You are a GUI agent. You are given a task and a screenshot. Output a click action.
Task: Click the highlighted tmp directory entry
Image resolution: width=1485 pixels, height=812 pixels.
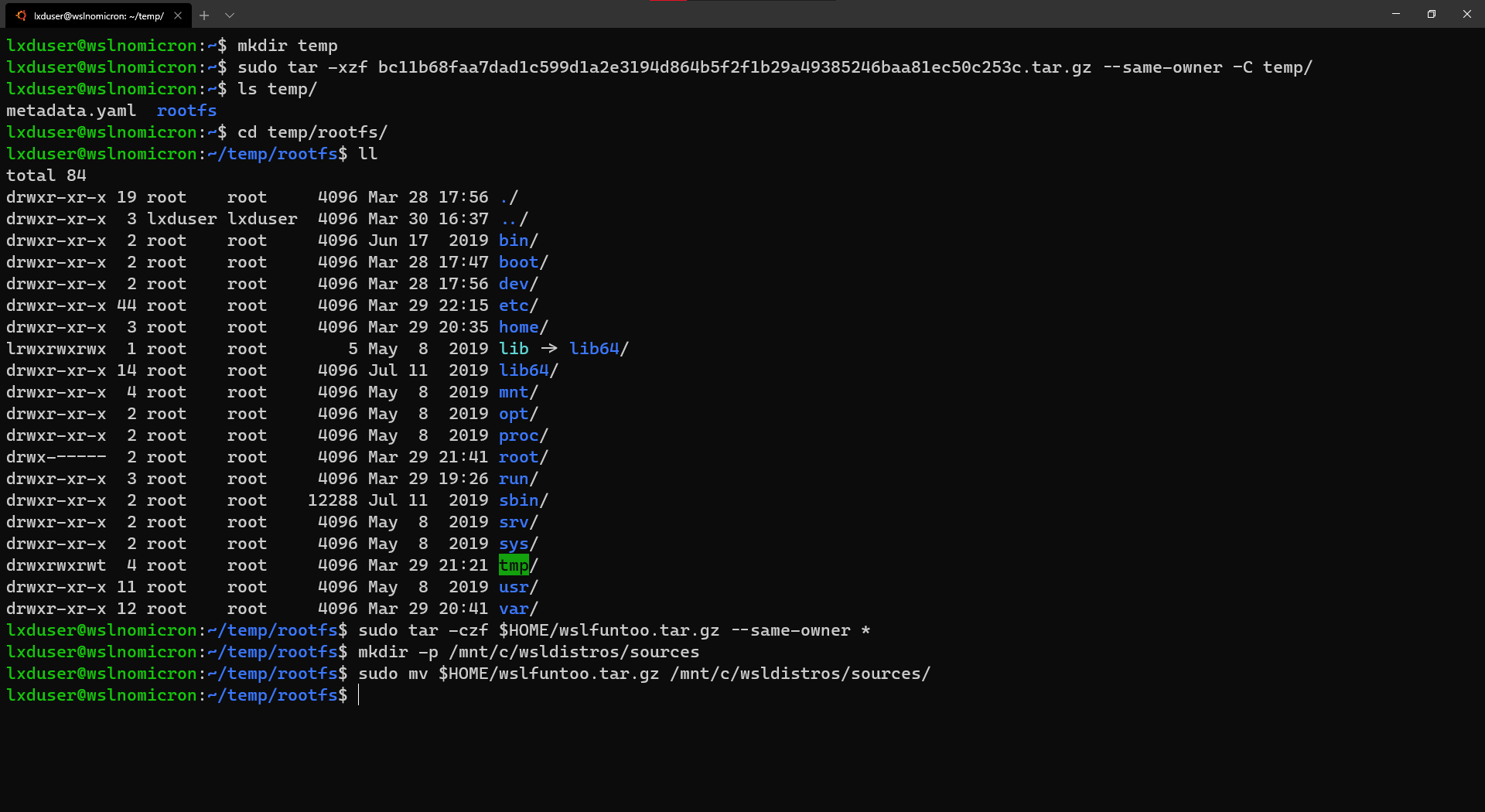pyautogui.click(x=514, y=565)
